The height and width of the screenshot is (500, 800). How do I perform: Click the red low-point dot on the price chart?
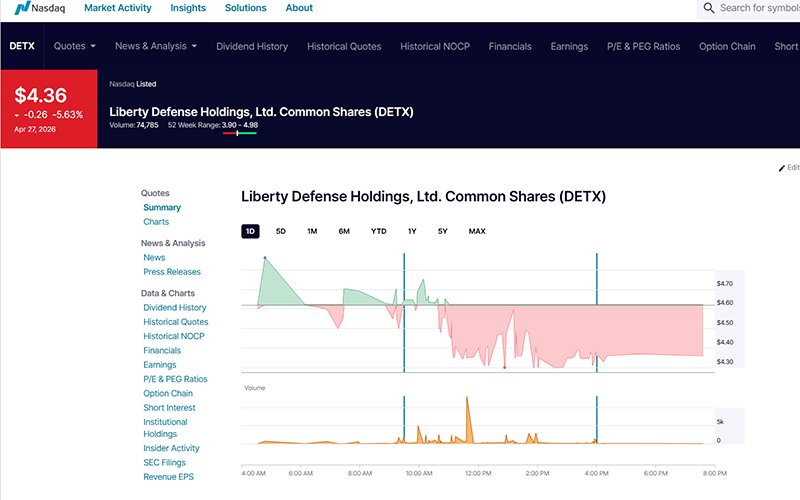point(505,367)
